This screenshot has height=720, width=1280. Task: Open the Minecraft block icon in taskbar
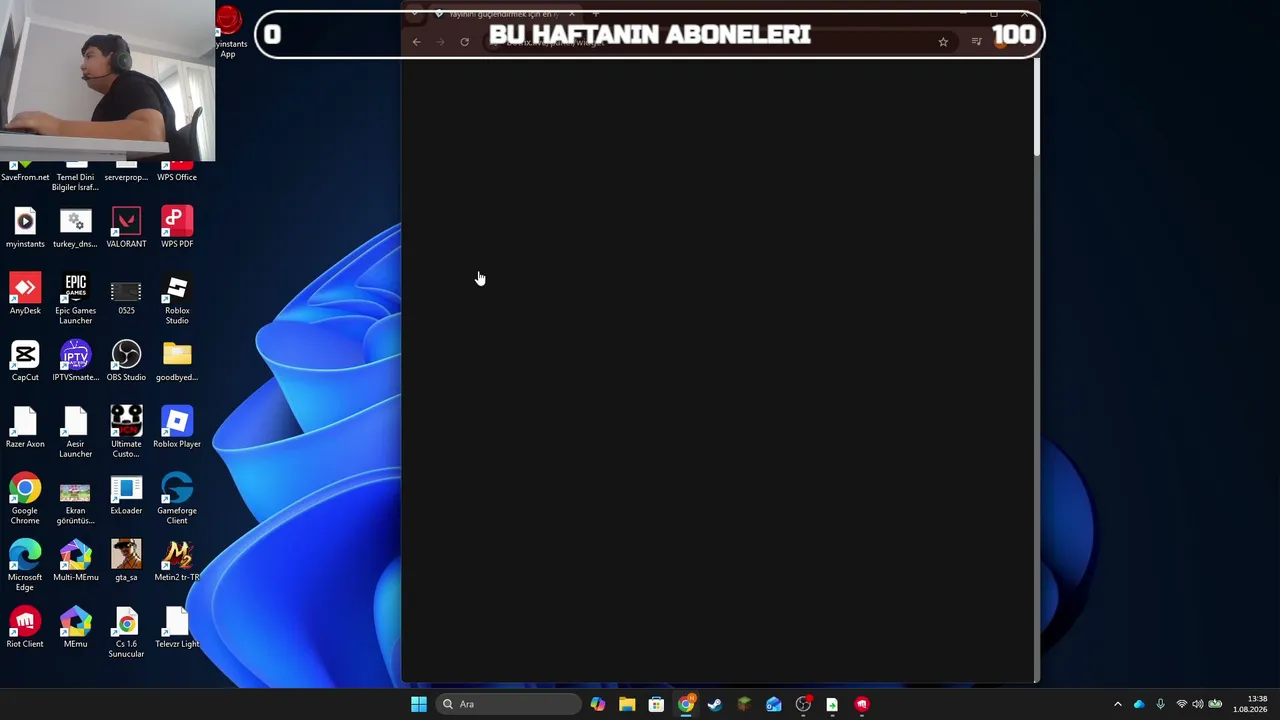(x=744, y=704)
